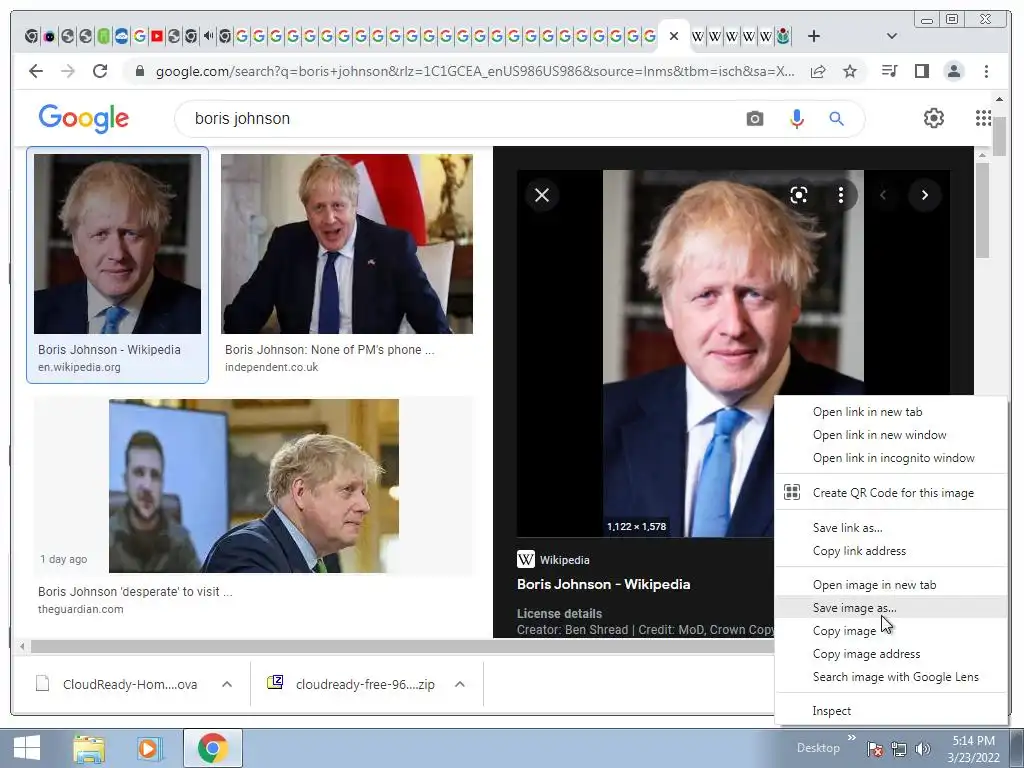
Task: Toggle the Chrome side panel
Action: tap(921, 71)
